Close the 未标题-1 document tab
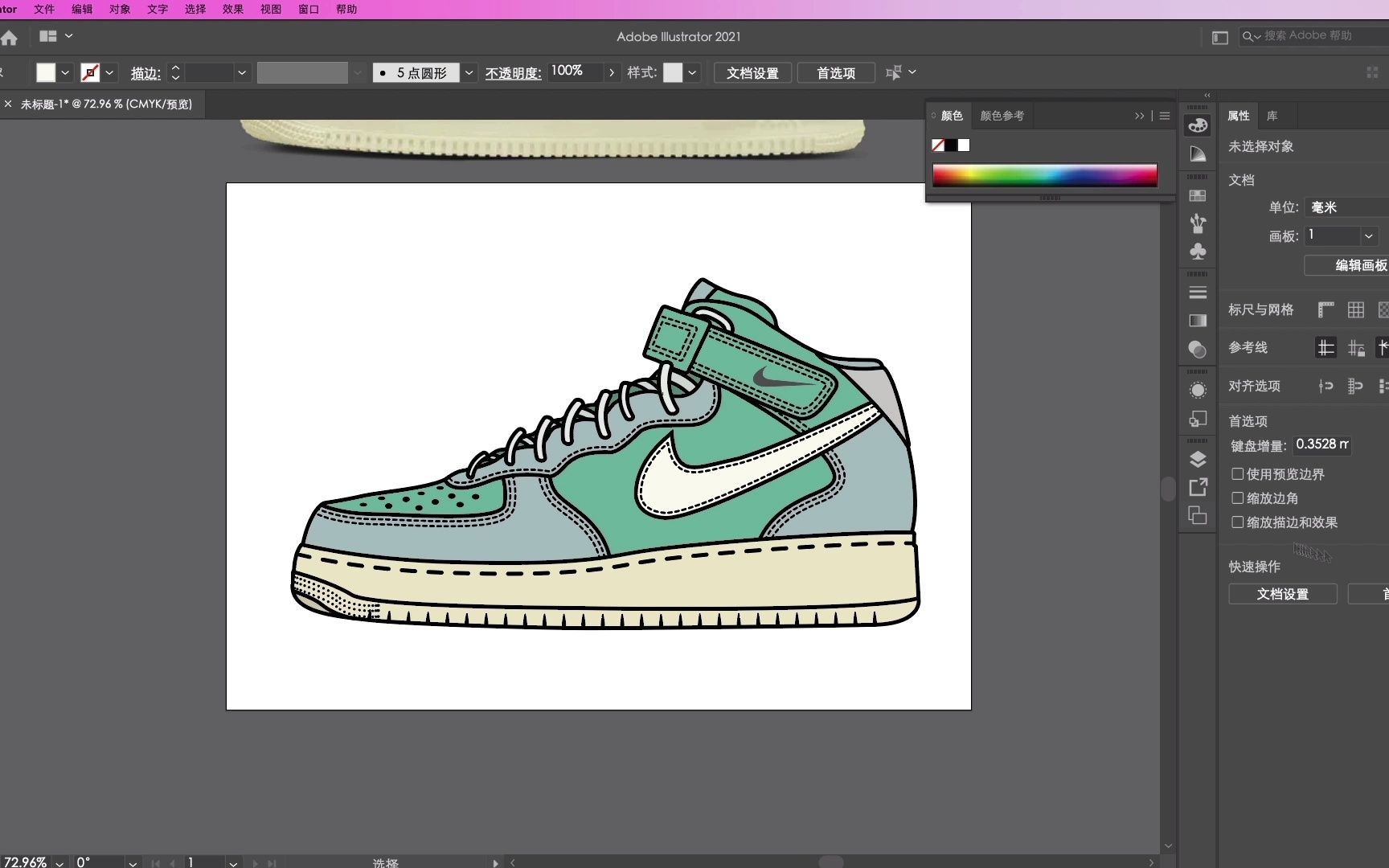 (x=8, y=104)
